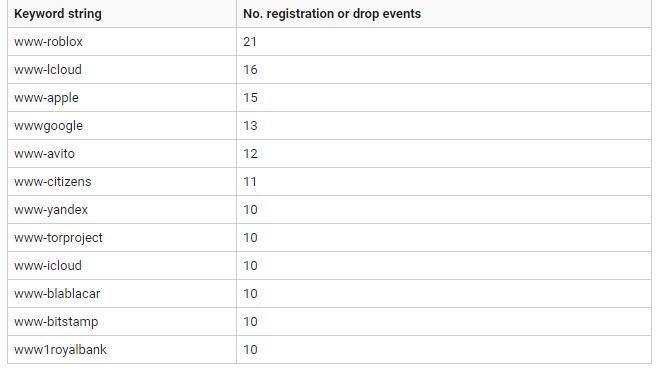Select the www-bitstamp table entry
Image resolution: width=660 pixels, height=374 pixels.
point(56,321)
